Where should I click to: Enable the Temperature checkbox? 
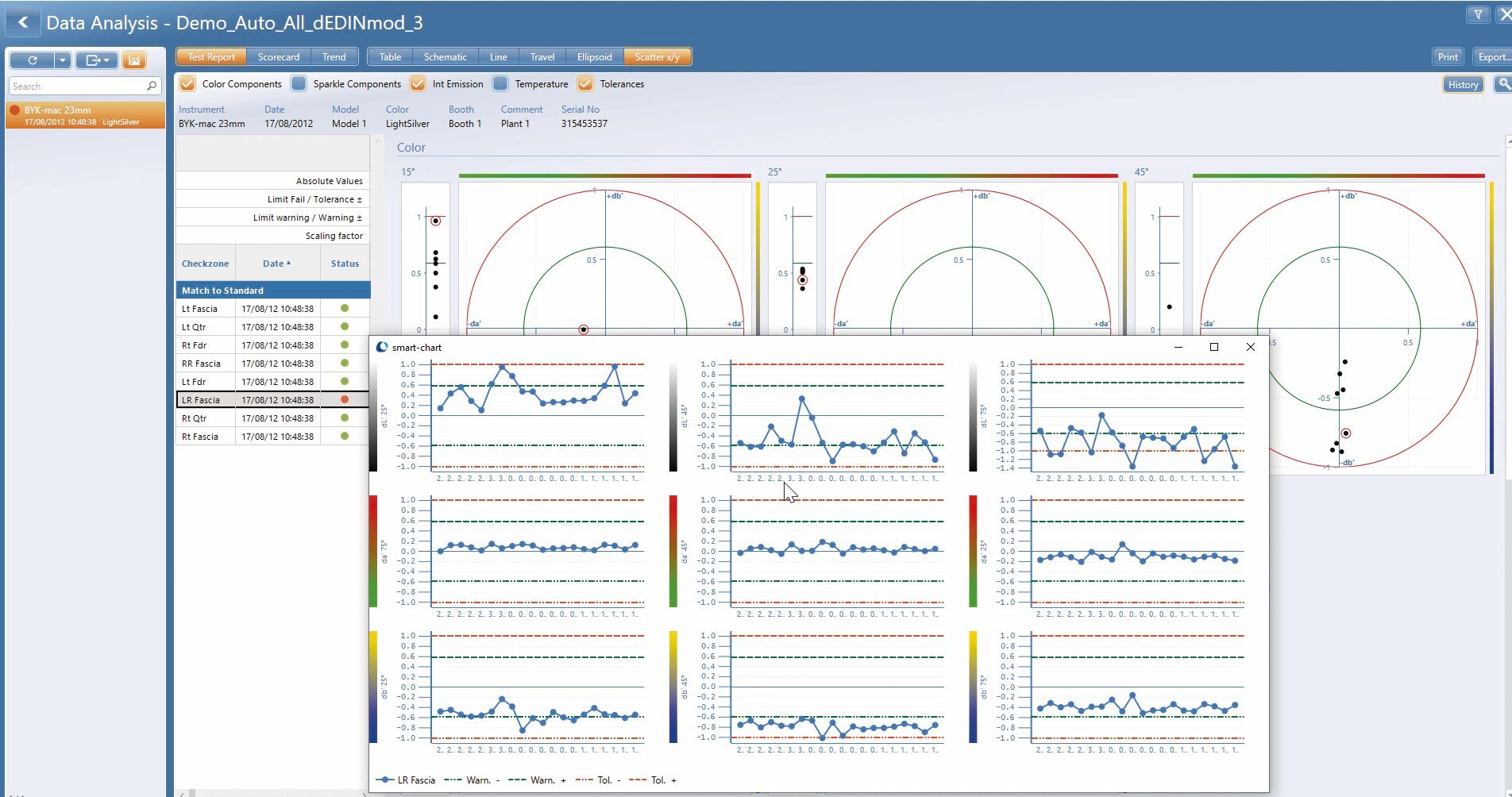[500, 83]
